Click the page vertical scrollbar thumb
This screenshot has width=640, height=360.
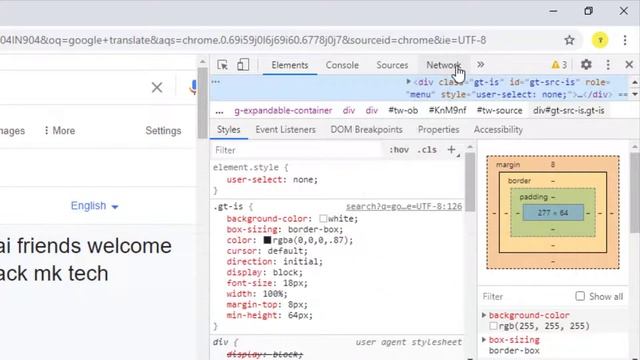pyautogui.click(x=203, y=102)
